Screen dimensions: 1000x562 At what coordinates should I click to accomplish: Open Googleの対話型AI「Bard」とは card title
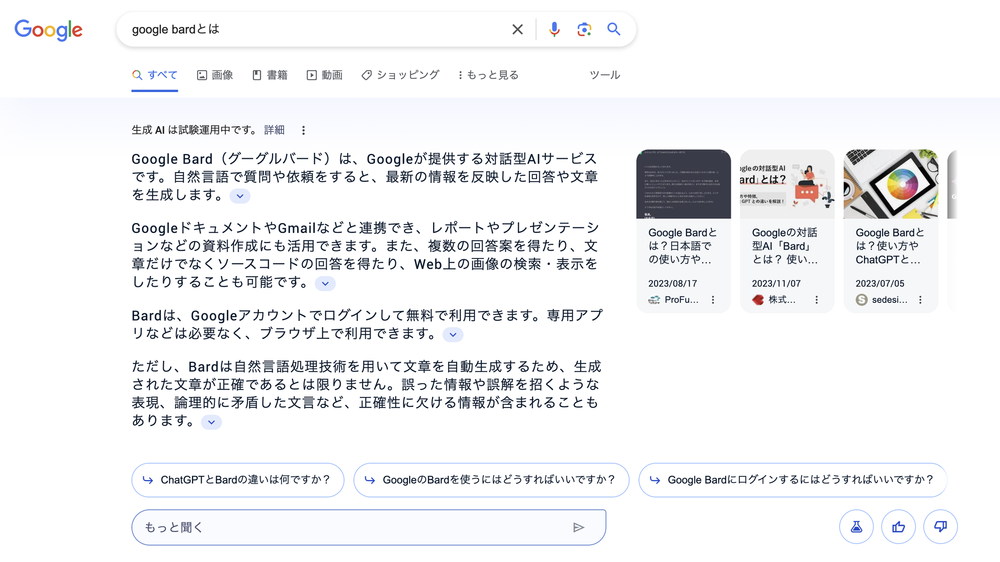[x=785, y=246]
